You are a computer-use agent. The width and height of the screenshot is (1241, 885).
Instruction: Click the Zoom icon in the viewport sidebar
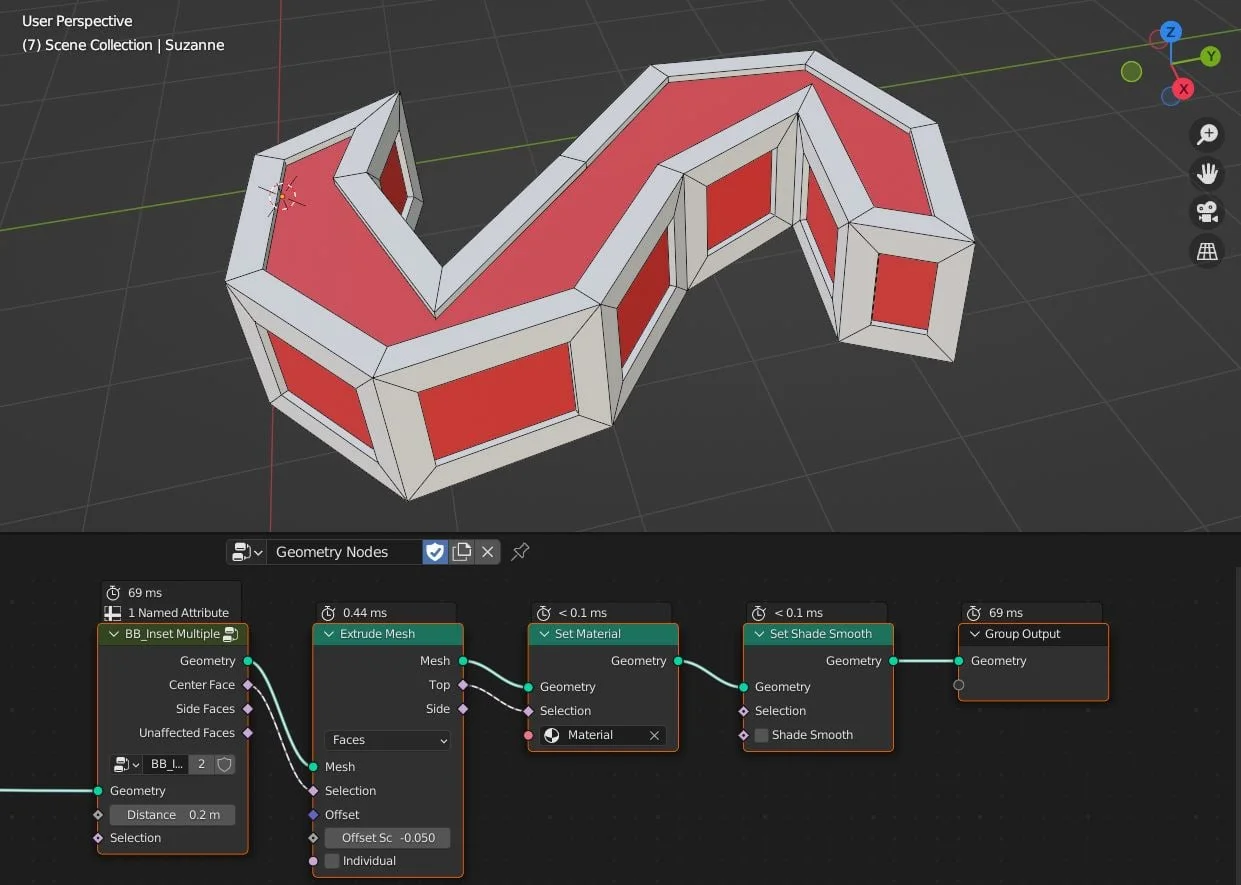[x=1207, y=134]
